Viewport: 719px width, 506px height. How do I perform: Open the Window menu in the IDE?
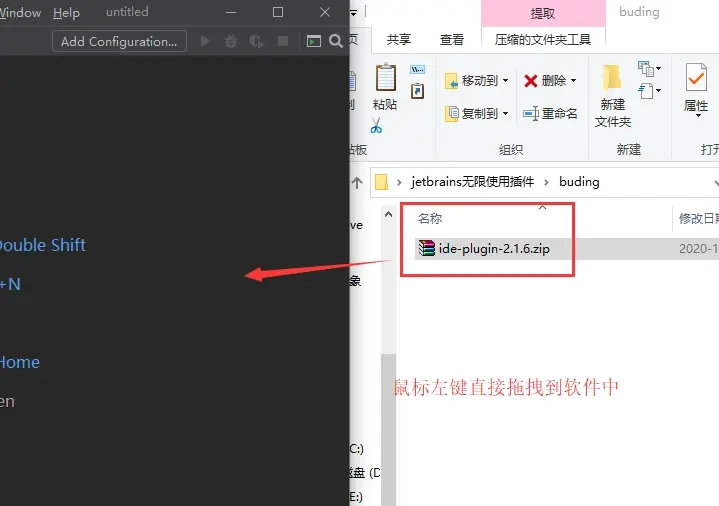(x=20, y=12)
